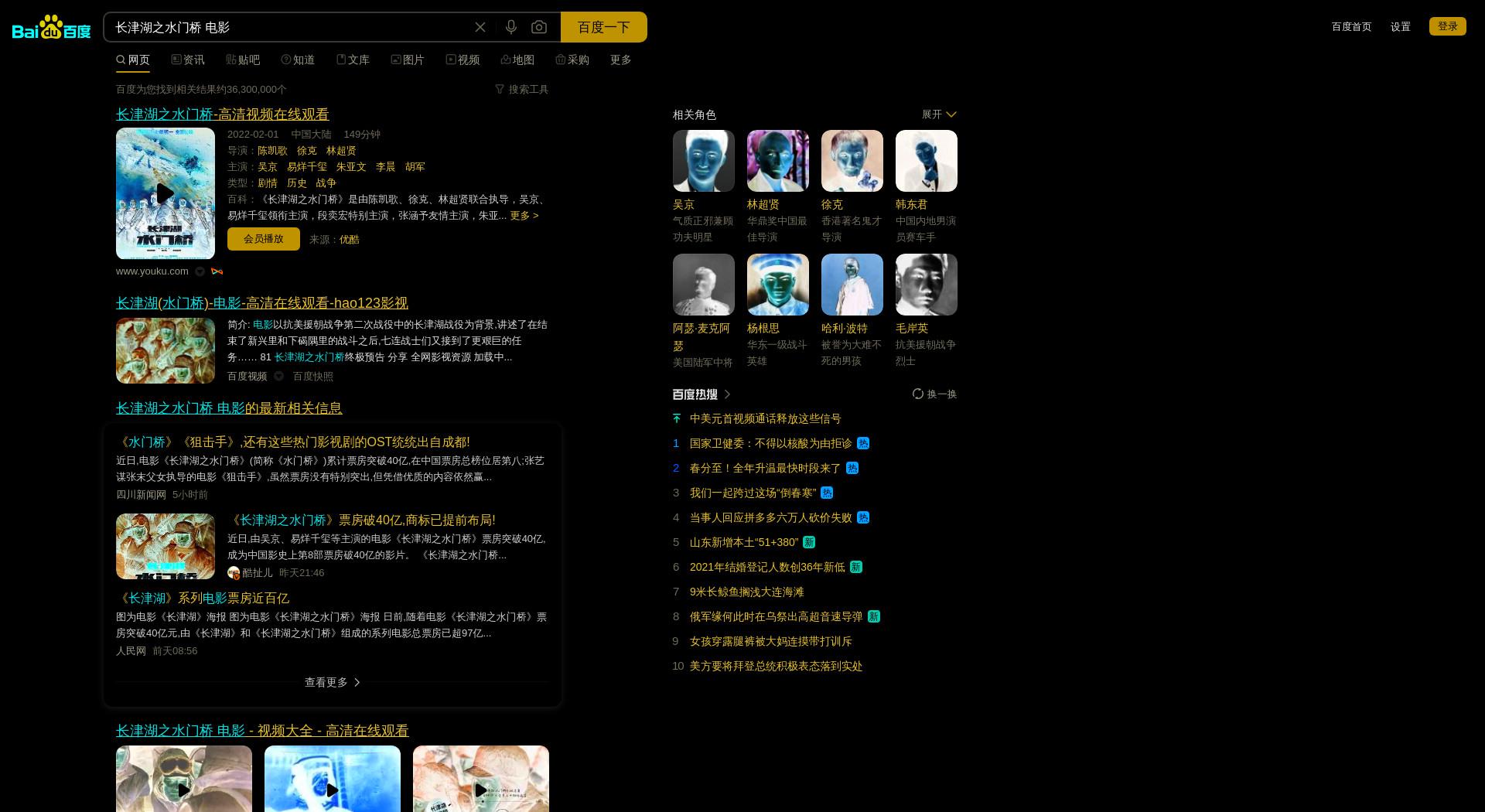Expand the 相关角色 section via 展开
1485x812 pixels.
(939, 114)
